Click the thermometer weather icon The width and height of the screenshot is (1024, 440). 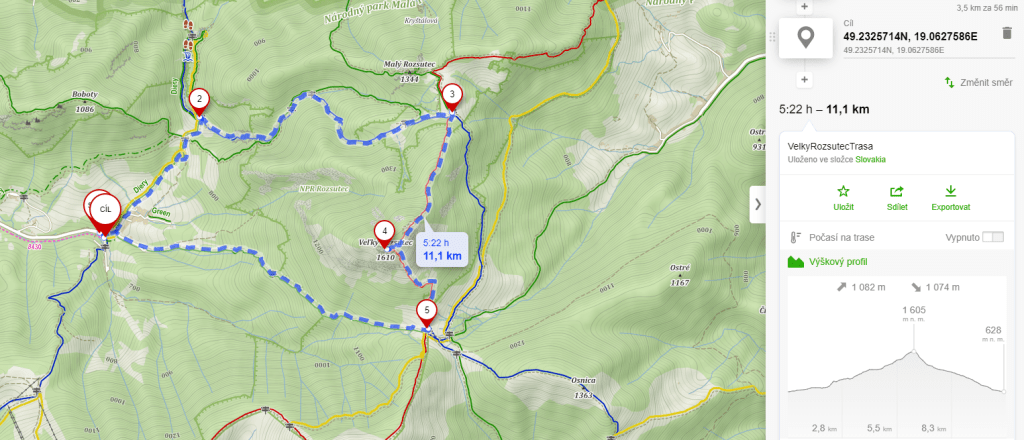[x=795, y=238]
